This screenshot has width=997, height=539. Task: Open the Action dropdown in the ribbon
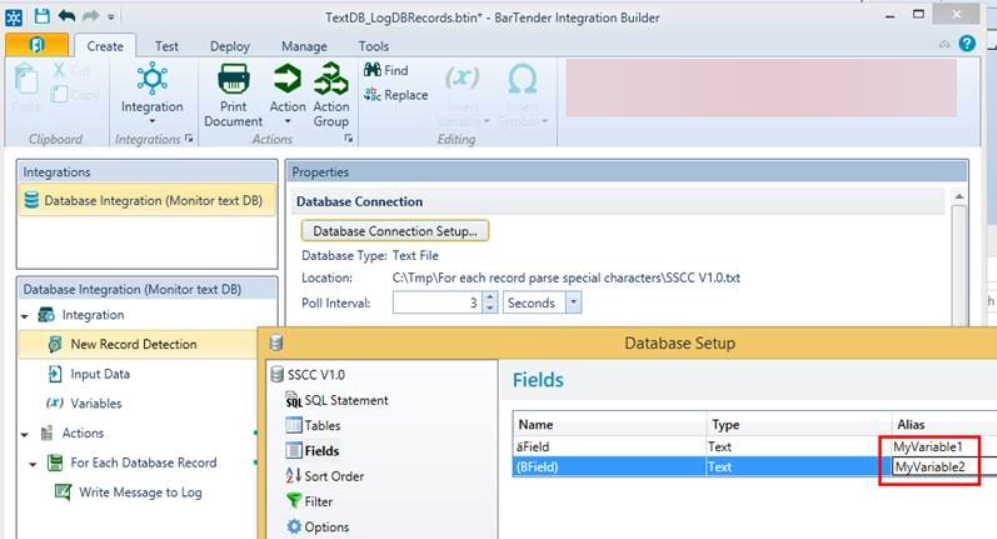(287, 94)
